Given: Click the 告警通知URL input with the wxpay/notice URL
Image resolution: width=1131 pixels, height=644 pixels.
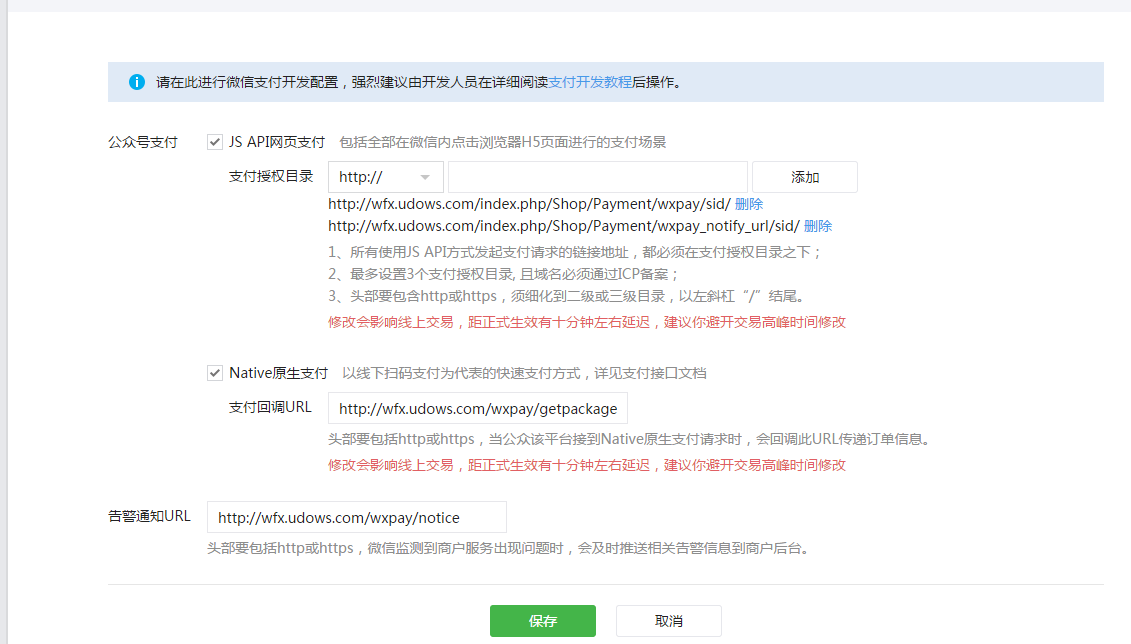Looking at the screenshot, I should pos(356,517).
